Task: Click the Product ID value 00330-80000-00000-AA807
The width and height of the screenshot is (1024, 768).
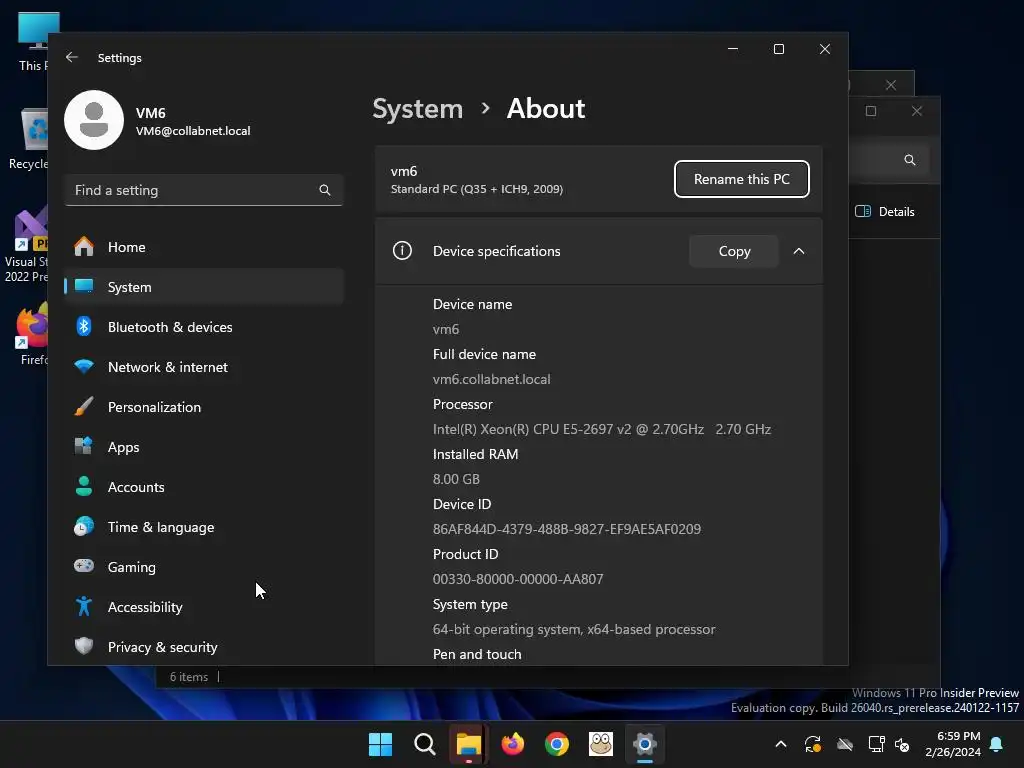Action: [x=518, y=579]
